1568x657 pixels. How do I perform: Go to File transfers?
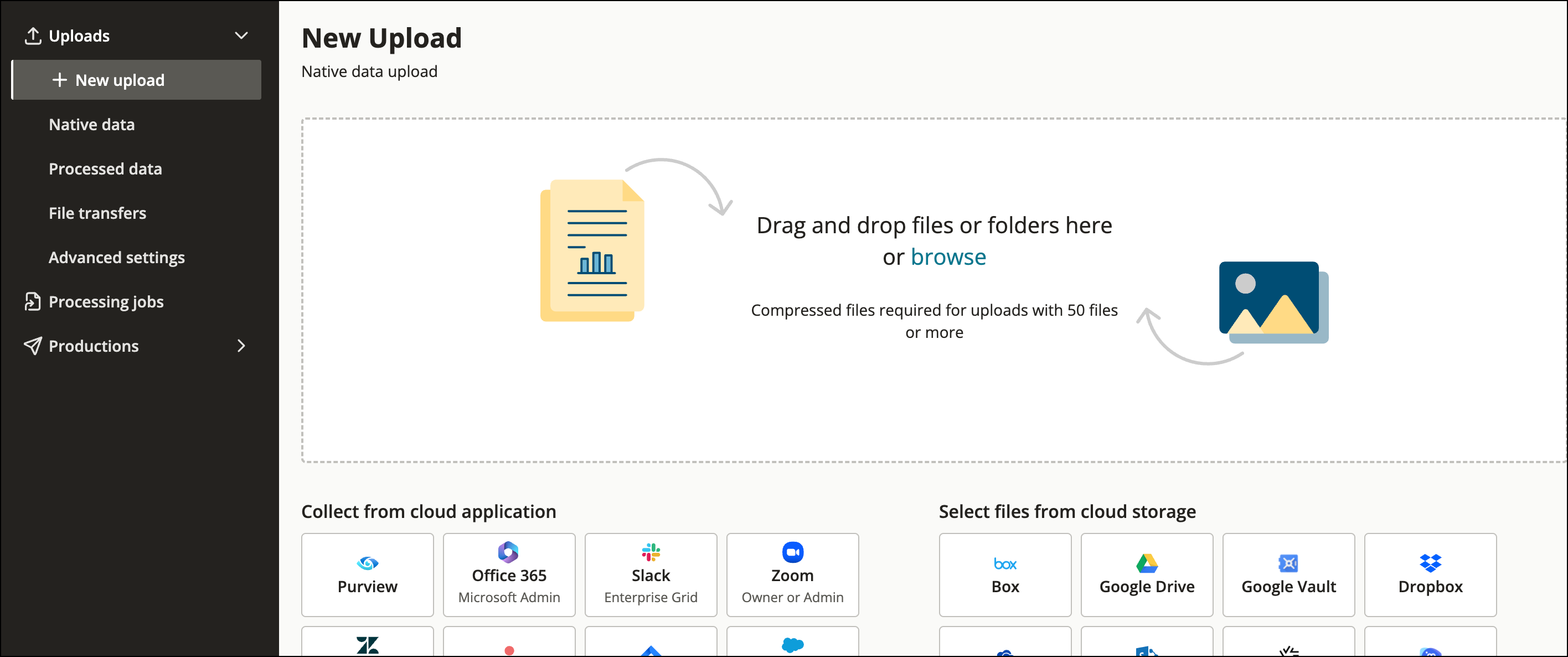pos(97,213)
